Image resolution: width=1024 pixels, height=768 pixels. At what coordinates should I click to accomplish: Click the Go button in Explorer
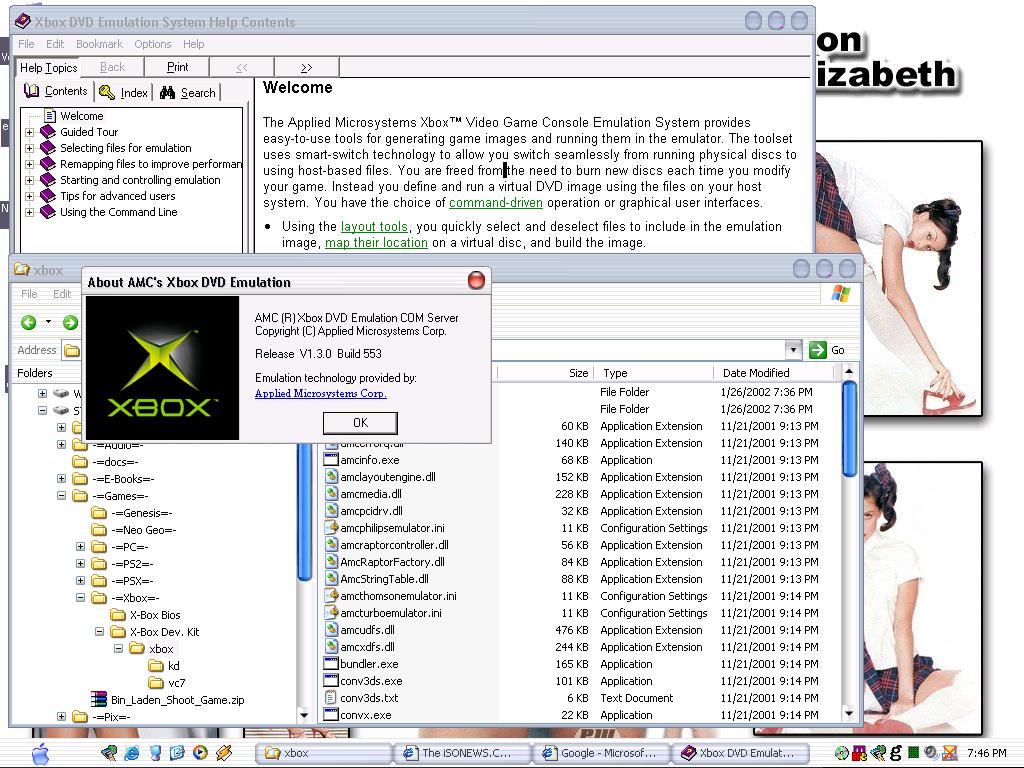point(827,350)
